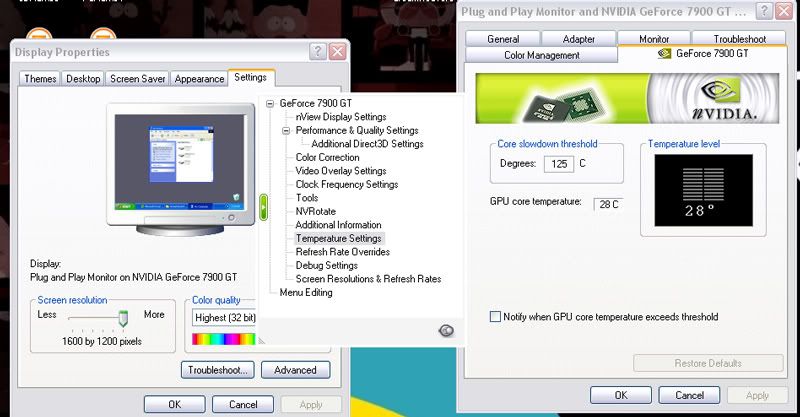
Task: Click Cancel in Display Properties
Action: tap(243, 404)
